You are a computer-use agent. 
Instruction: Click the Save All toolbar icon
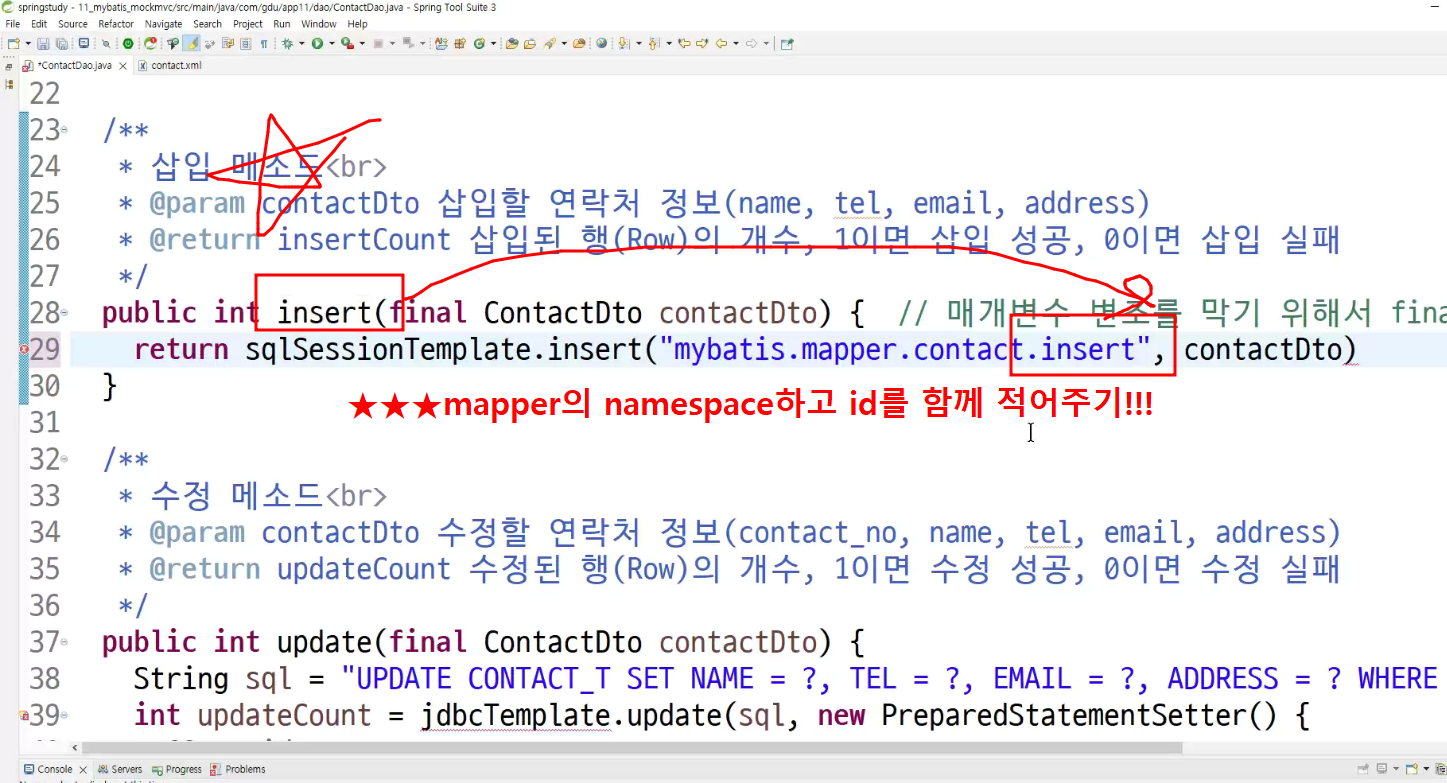(x=61, y=44)
